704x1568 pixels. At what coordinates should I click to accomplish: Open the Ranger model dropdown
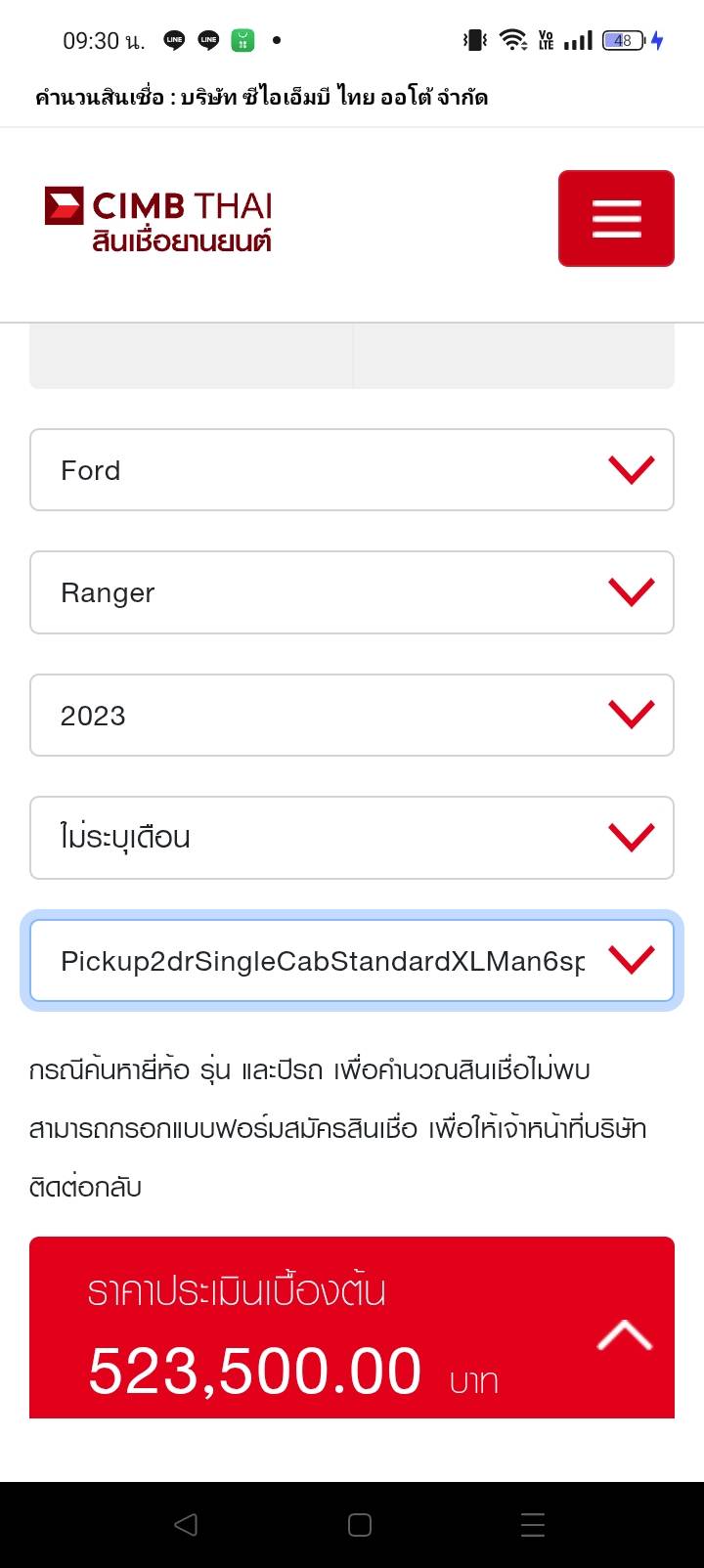tap(352, 592)
